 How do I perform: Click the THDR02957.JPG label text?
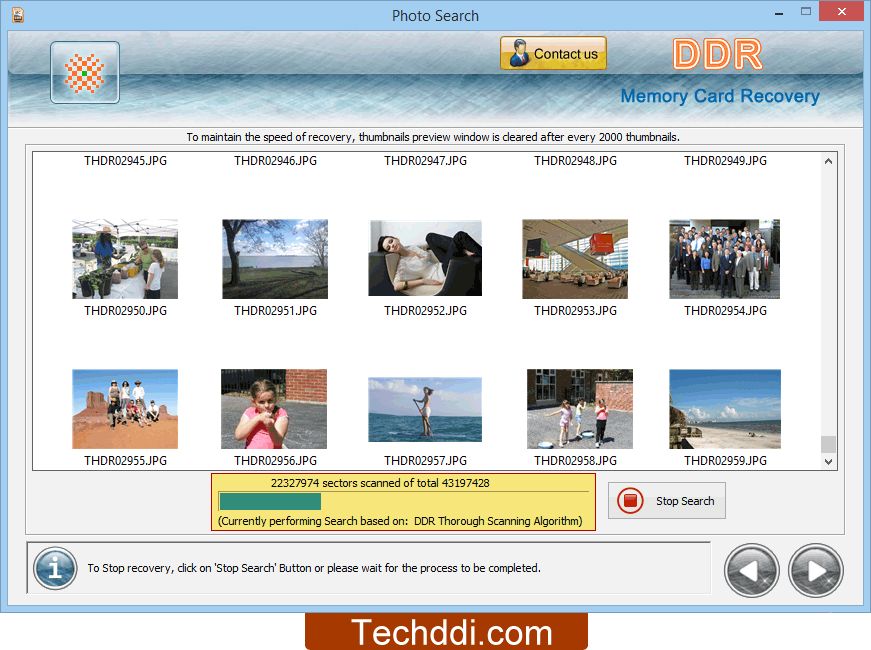pyautogui.click(x=426, y=461)
